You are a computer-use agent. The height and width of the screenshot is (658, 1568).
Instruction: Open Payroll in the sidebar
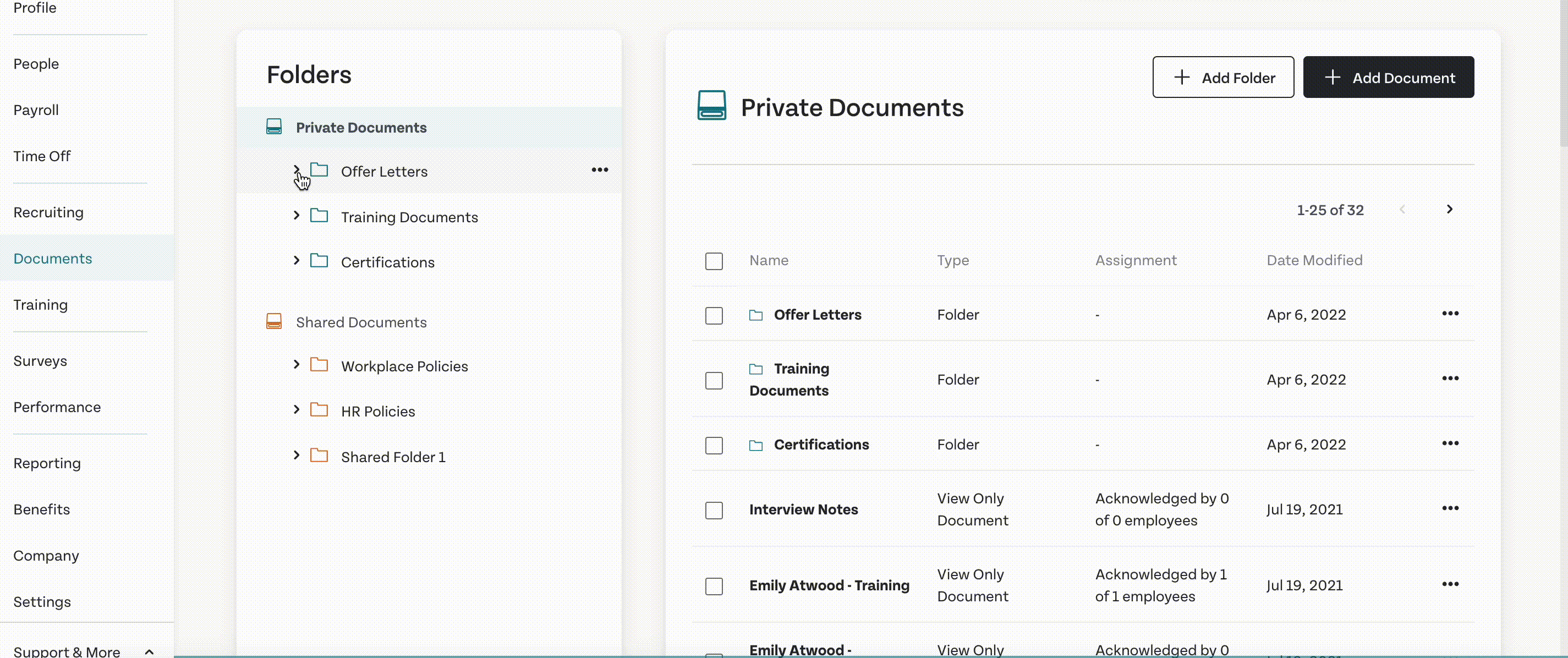36,110
